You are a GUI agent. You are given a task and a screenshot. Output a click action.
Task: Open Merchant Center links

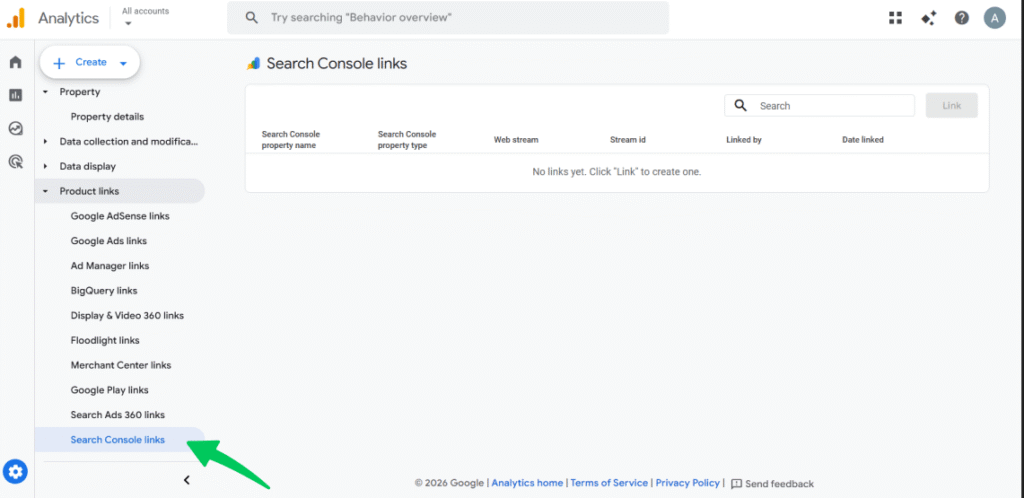pos(121,365)
